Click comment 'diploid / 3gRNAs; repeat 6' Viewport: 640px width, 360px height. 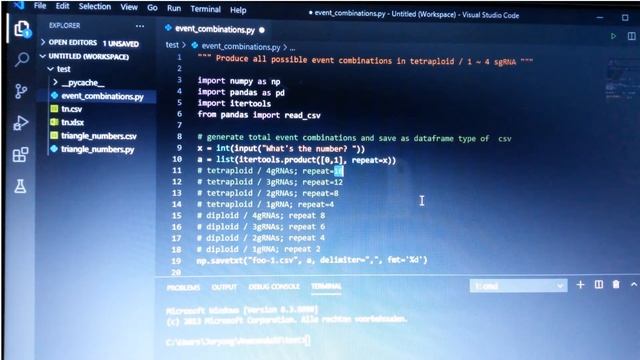pyautogui.click(x=261, y=227)
